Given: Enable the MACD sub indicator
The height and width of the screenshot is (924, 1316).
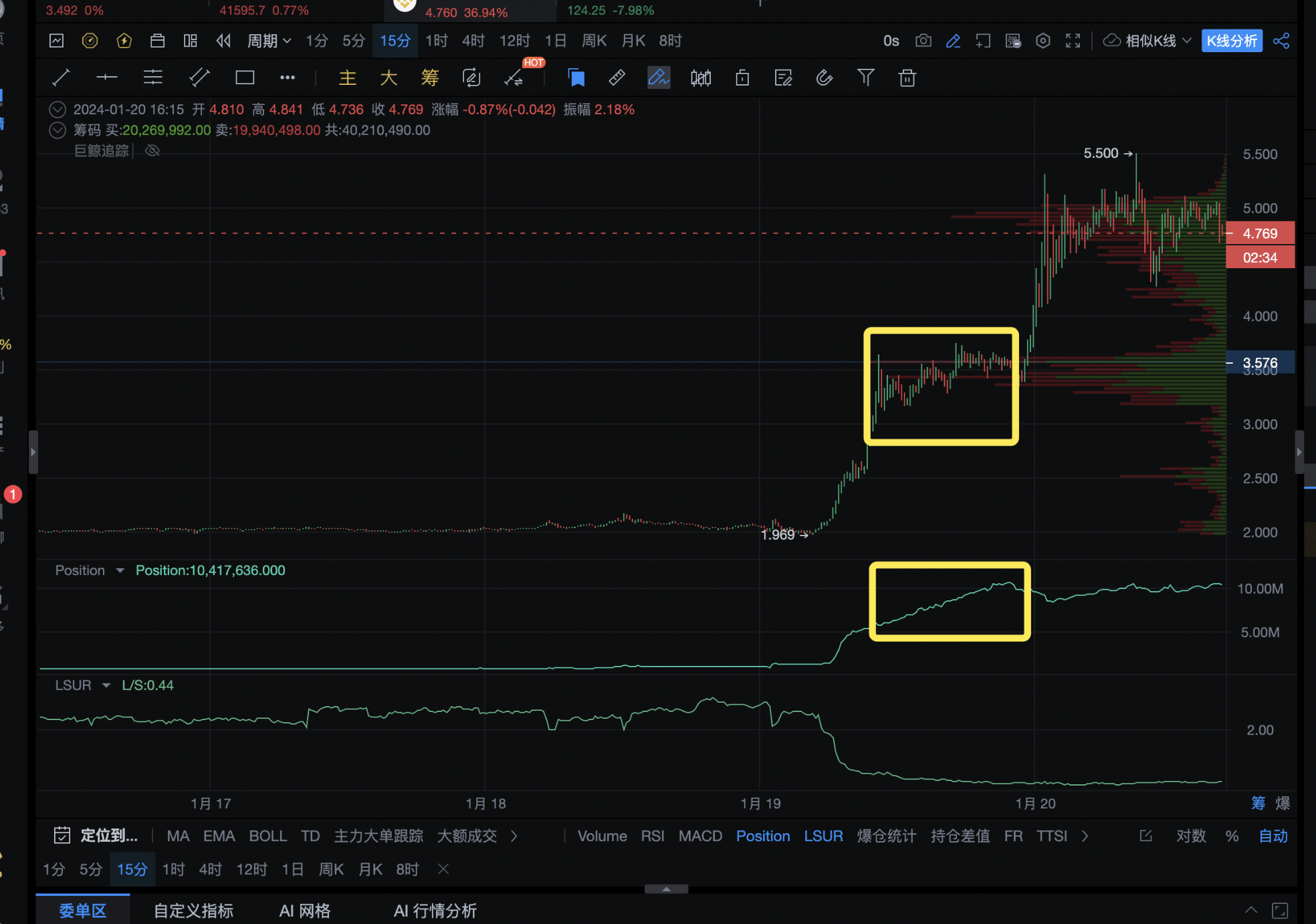Looking at the screenshot, I should coord(700,836).
